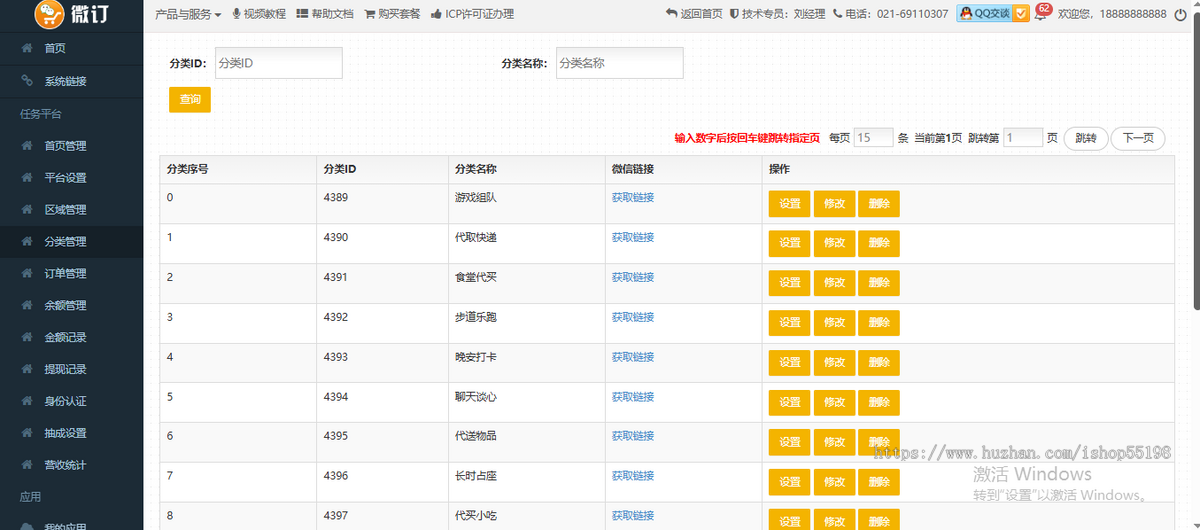Click 删除 for 食堂代买 row
1200x530 pixels.
pos(879,283)
